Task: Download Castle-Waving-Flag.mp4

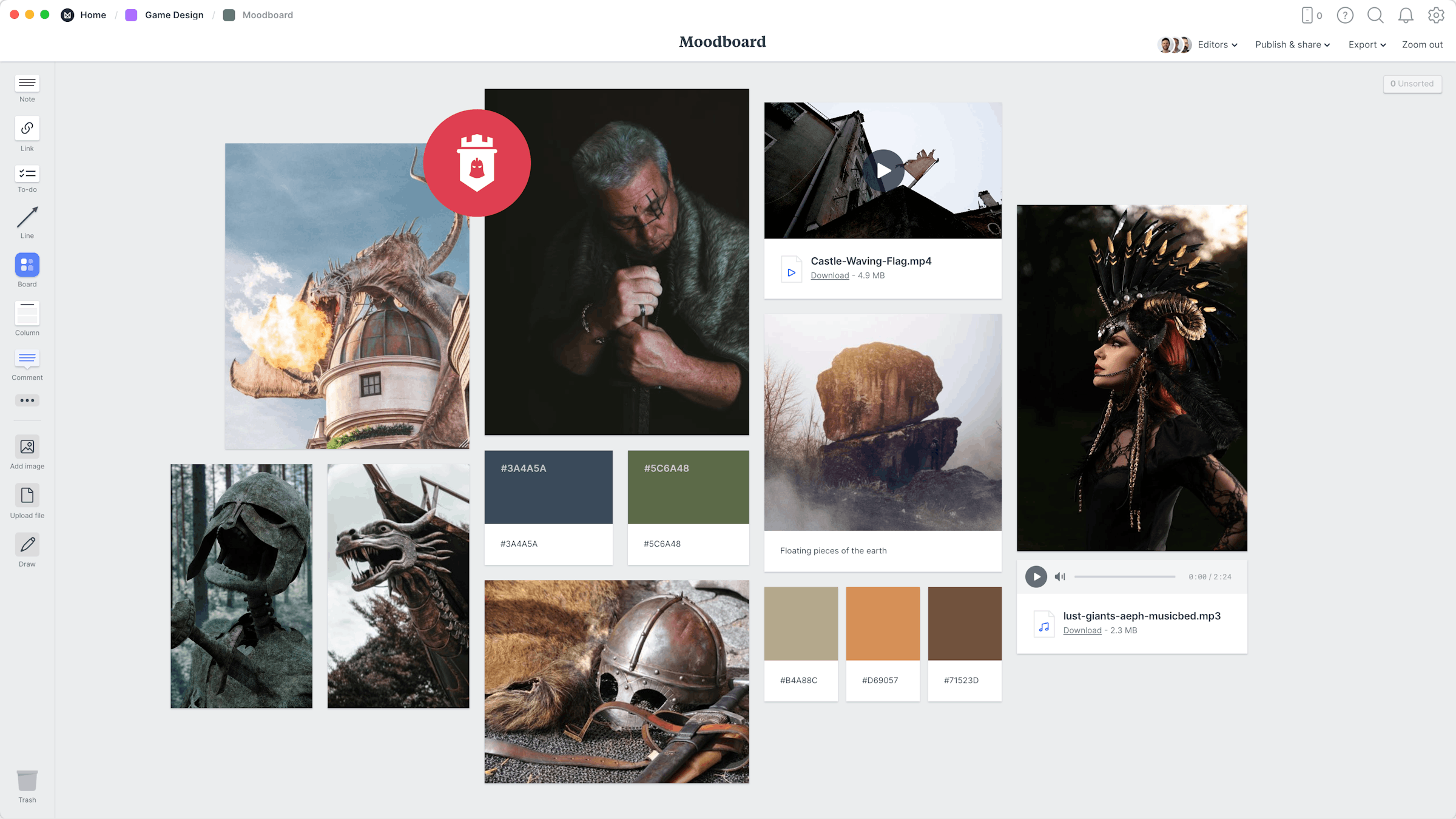Action: pos(829,275)
